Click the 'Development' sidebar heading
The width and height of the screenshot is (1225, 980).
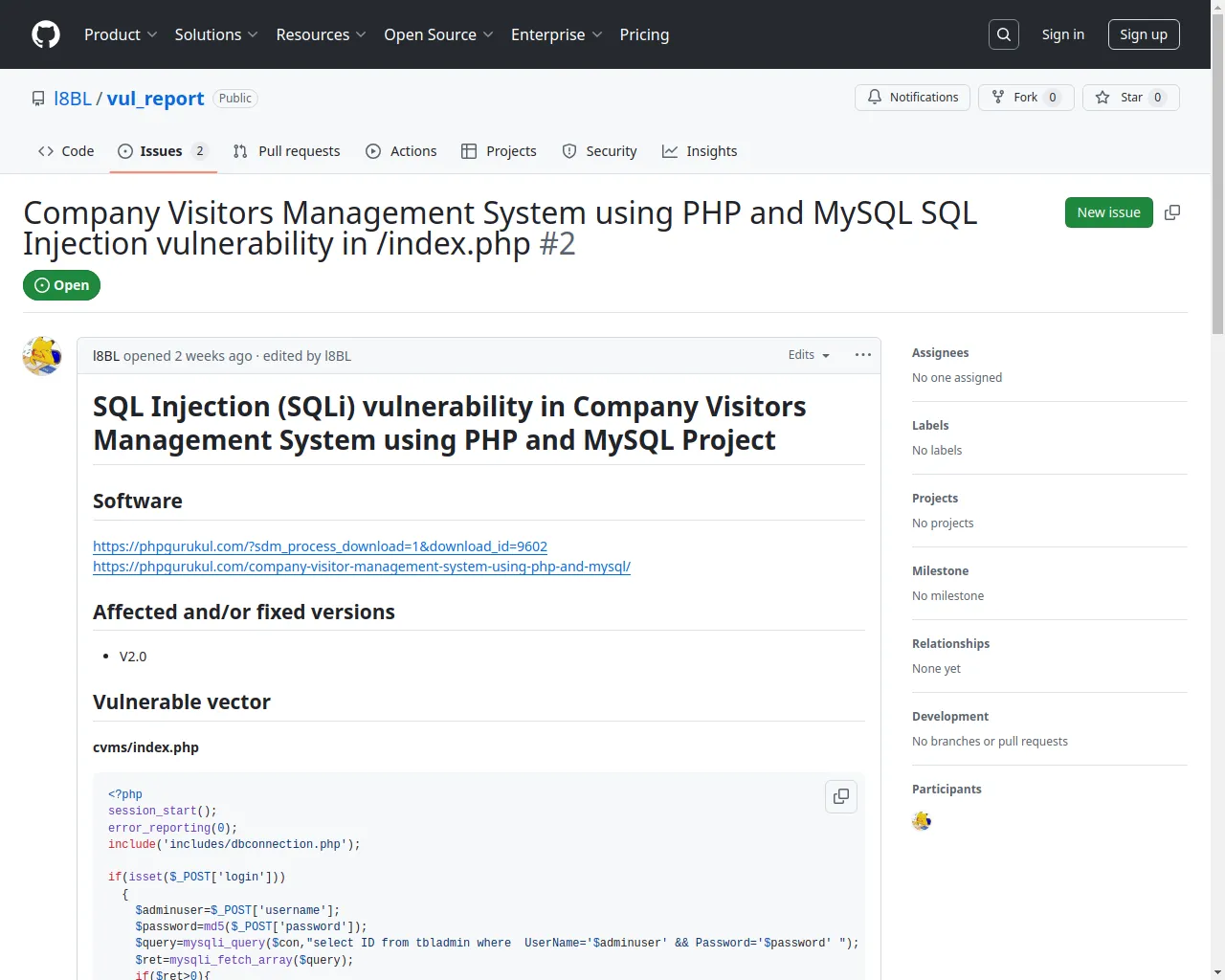click(x=950, y=717)
